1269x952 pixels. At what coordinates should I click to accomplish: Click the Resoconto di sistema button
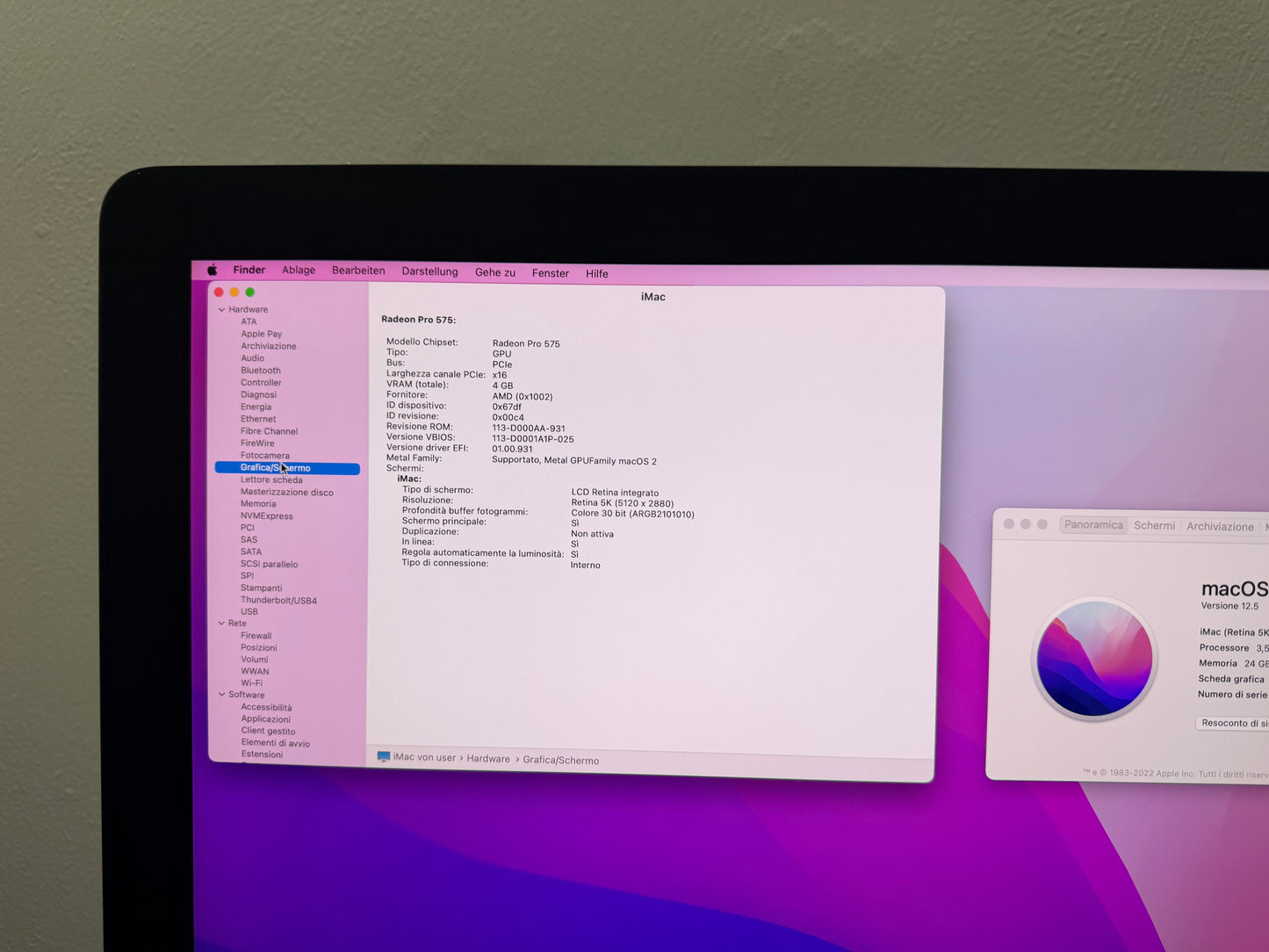(1233, 724)
